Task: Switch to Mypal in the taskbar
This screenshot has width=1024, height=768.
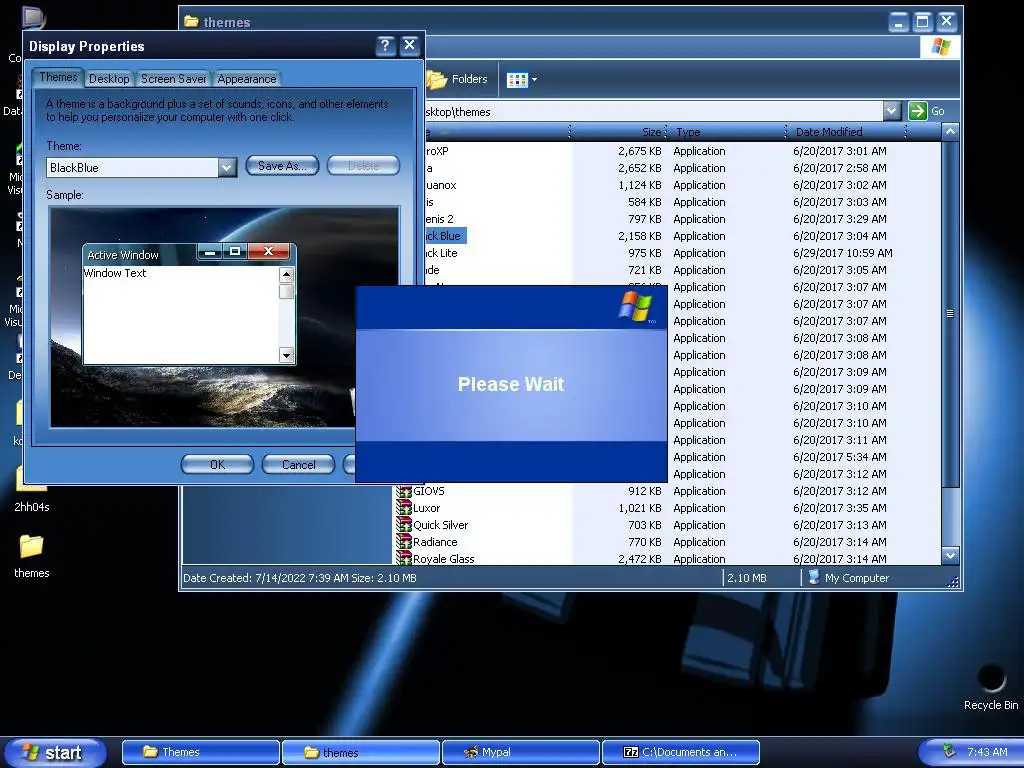Action: 520,752
